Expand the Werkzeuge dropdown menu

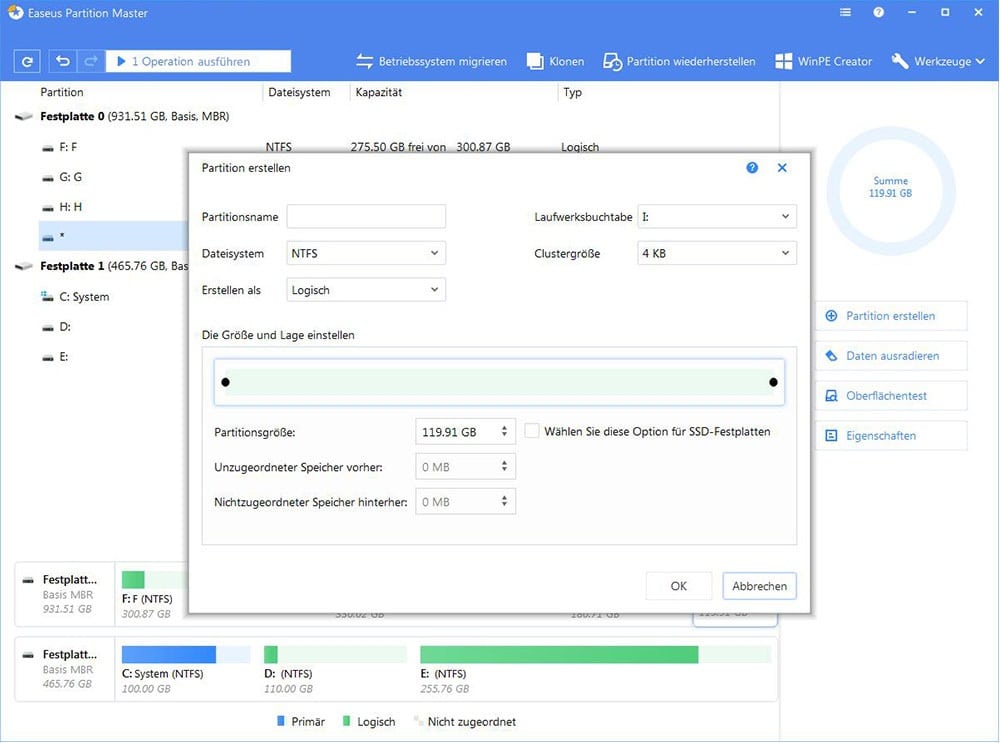[x=938, y=61]
